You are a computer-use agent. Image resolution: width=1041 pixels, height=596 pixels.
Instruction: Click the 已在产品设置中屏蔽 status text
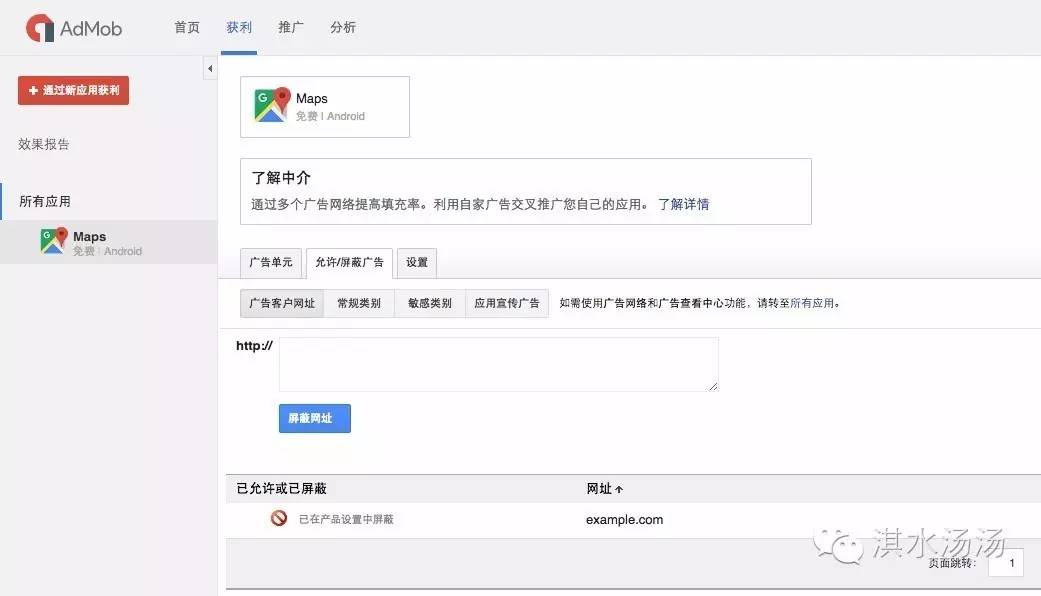coord(346,519)
